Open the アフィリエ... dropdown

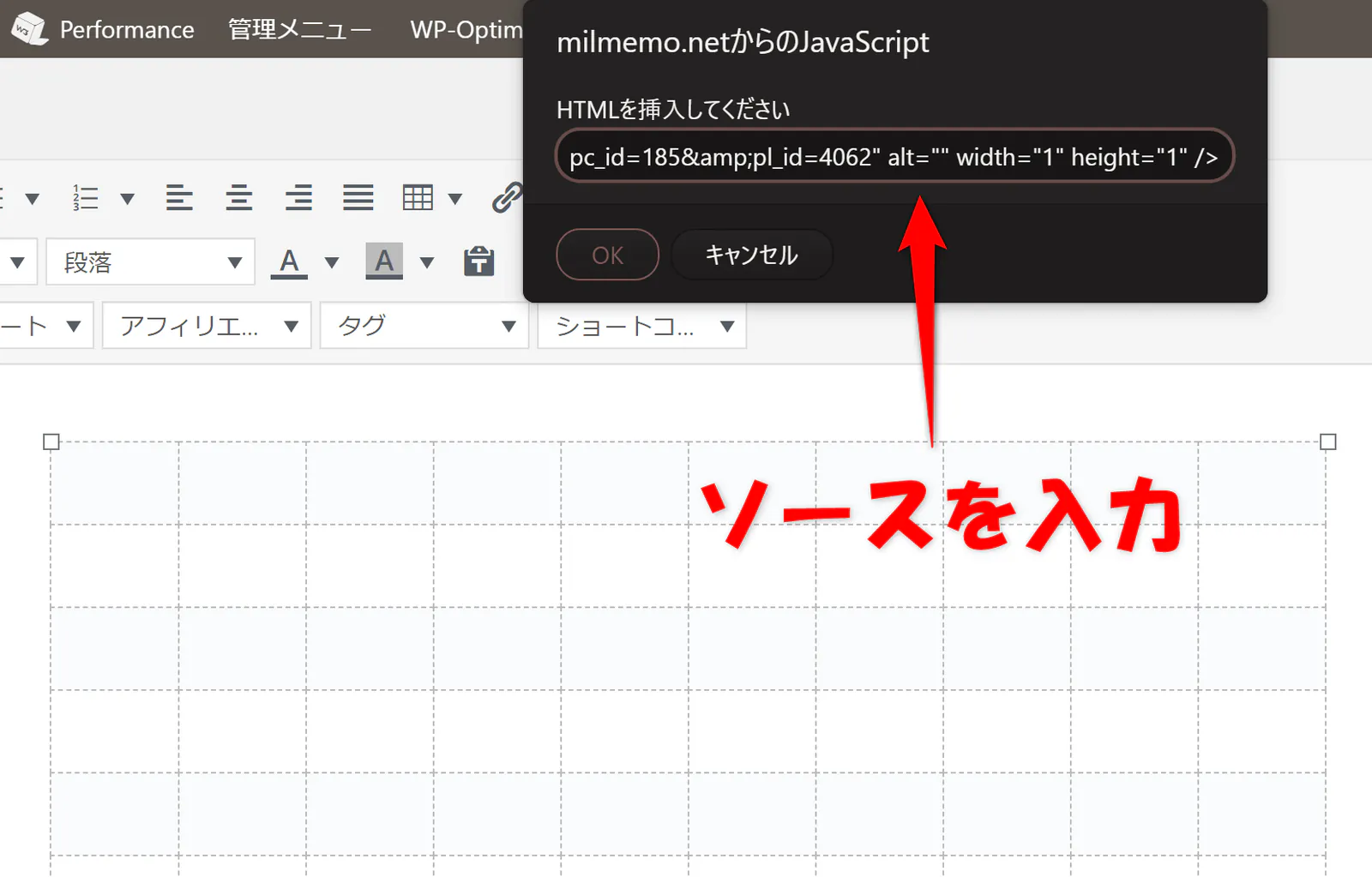[207, 326]
